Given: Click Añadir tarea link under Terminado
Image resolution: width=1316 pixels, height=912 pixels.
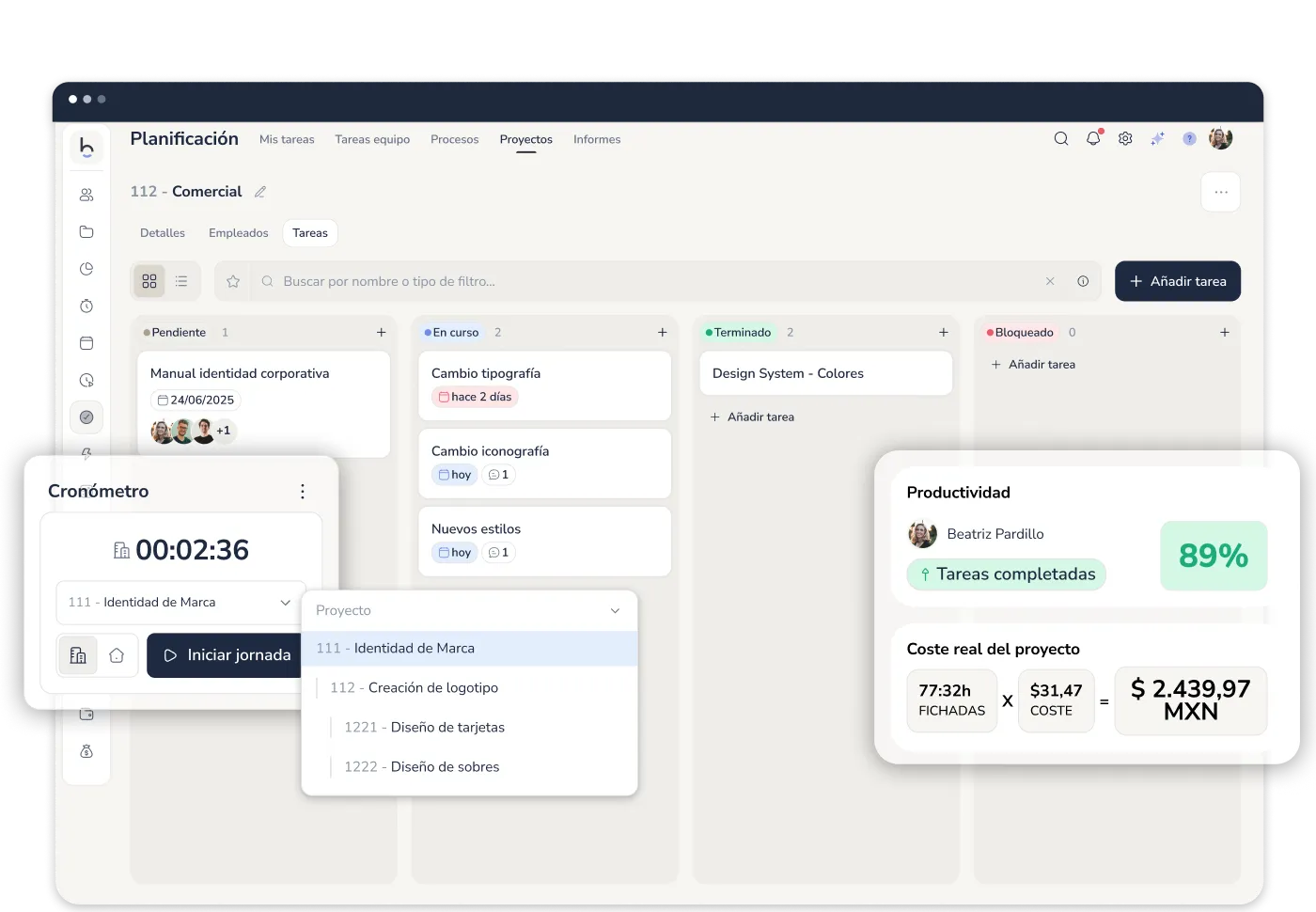Looking at the screenshot, I should 752,417.
